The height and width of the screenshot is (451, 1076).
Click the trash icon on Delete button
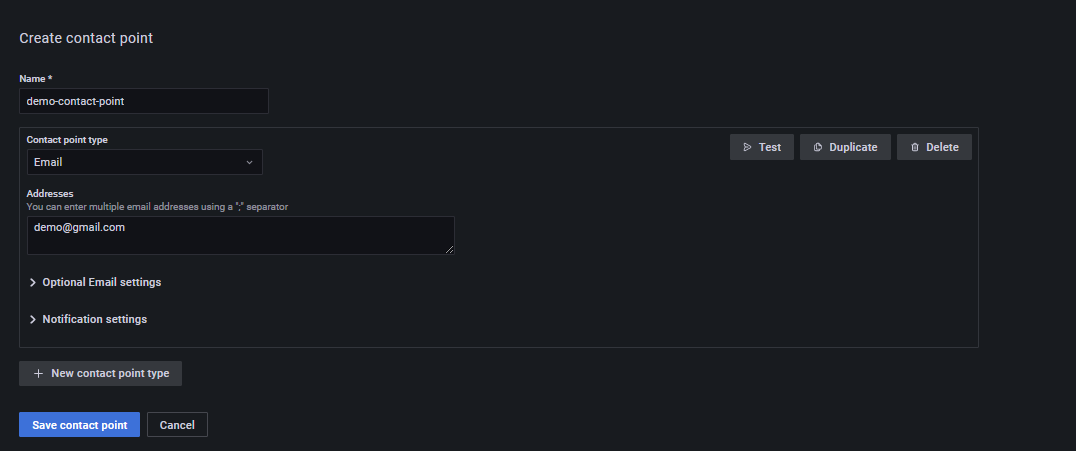(x=915, y=147)
